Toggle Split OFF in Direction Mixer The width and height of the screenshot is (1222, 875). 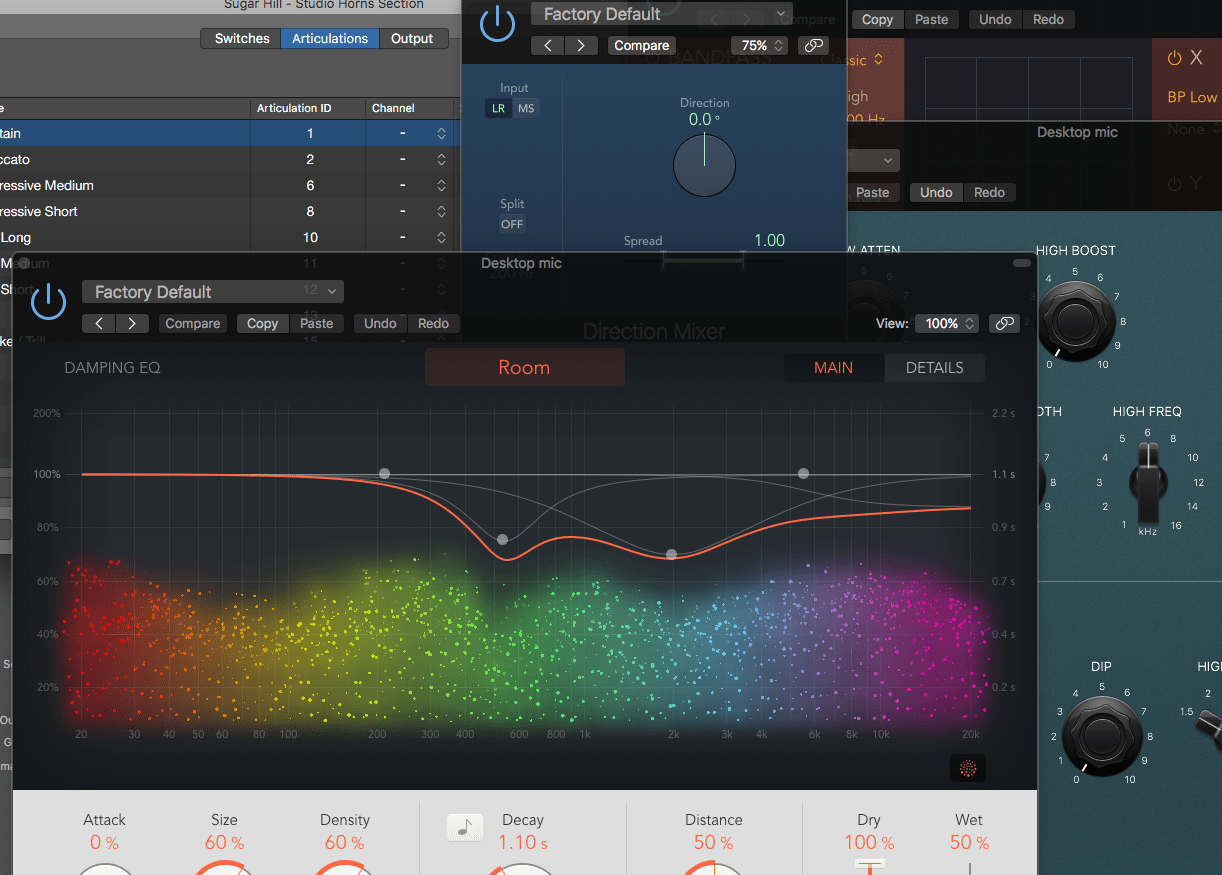coord(511,224)
